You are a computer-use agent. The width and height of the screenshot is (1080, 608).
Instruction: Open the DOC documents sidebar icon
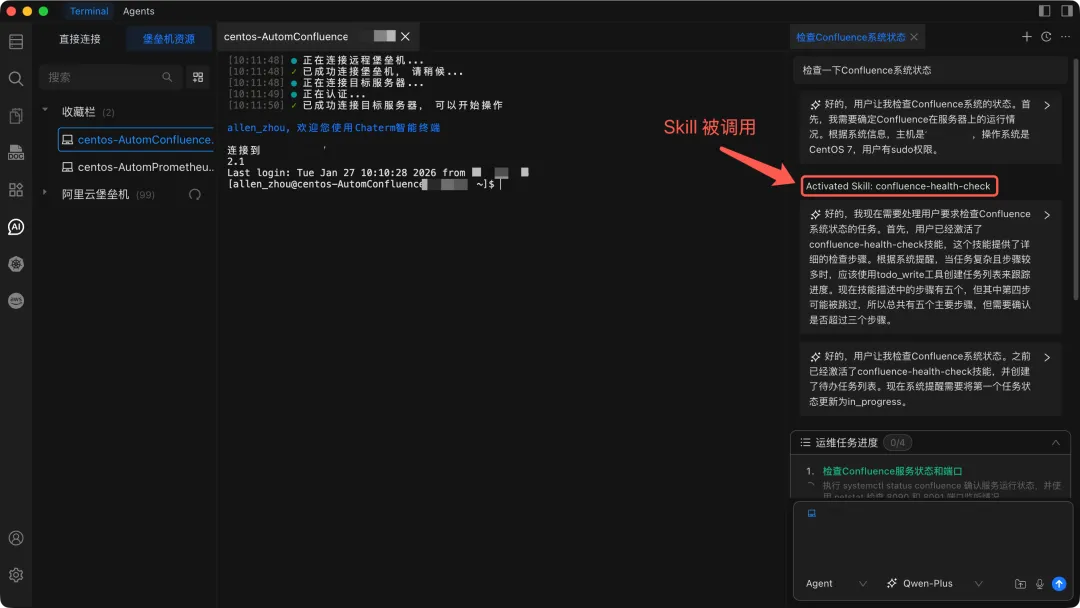pos(15,152)
